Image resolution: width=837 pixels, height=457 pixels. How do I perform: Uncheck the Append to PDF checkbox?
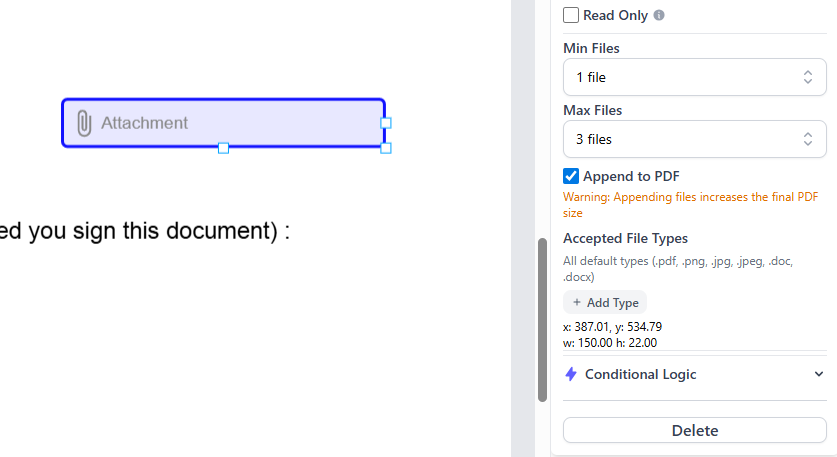coord(571,176)
